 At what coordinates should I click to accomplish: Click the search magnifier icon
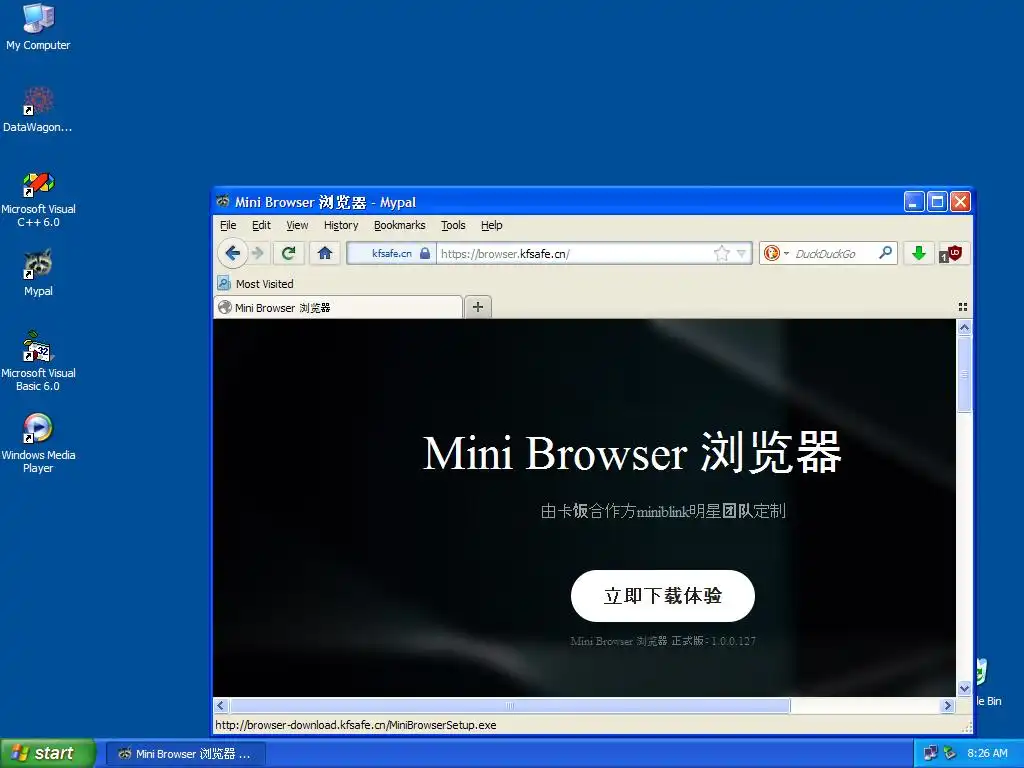coord(886,253)
